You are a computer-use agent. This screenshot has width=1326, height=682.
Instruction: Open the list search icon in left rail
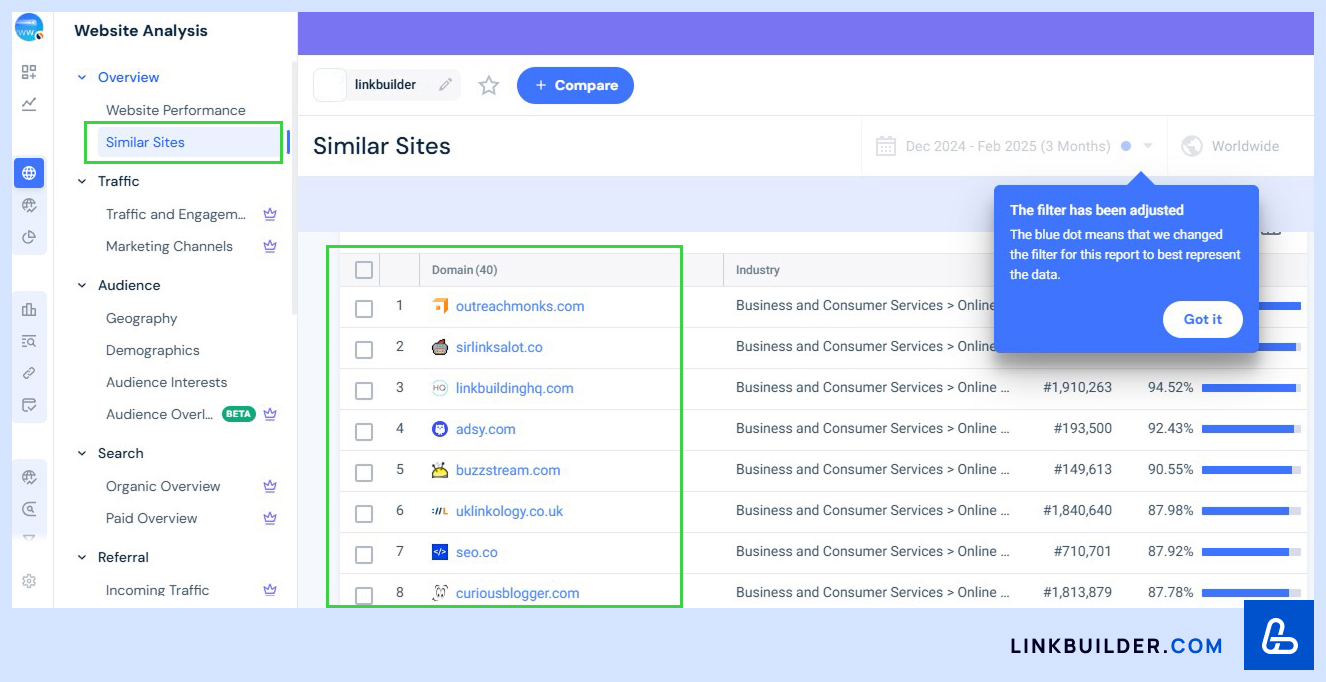click(29, 341)
